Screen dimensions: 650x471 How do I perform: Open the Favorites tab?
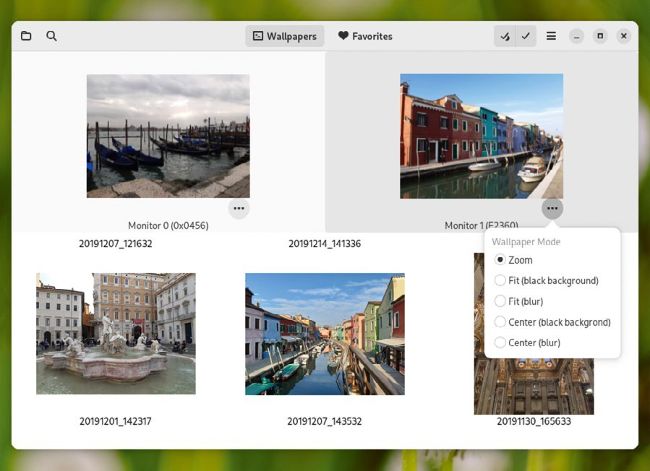[x=365, y=36]
